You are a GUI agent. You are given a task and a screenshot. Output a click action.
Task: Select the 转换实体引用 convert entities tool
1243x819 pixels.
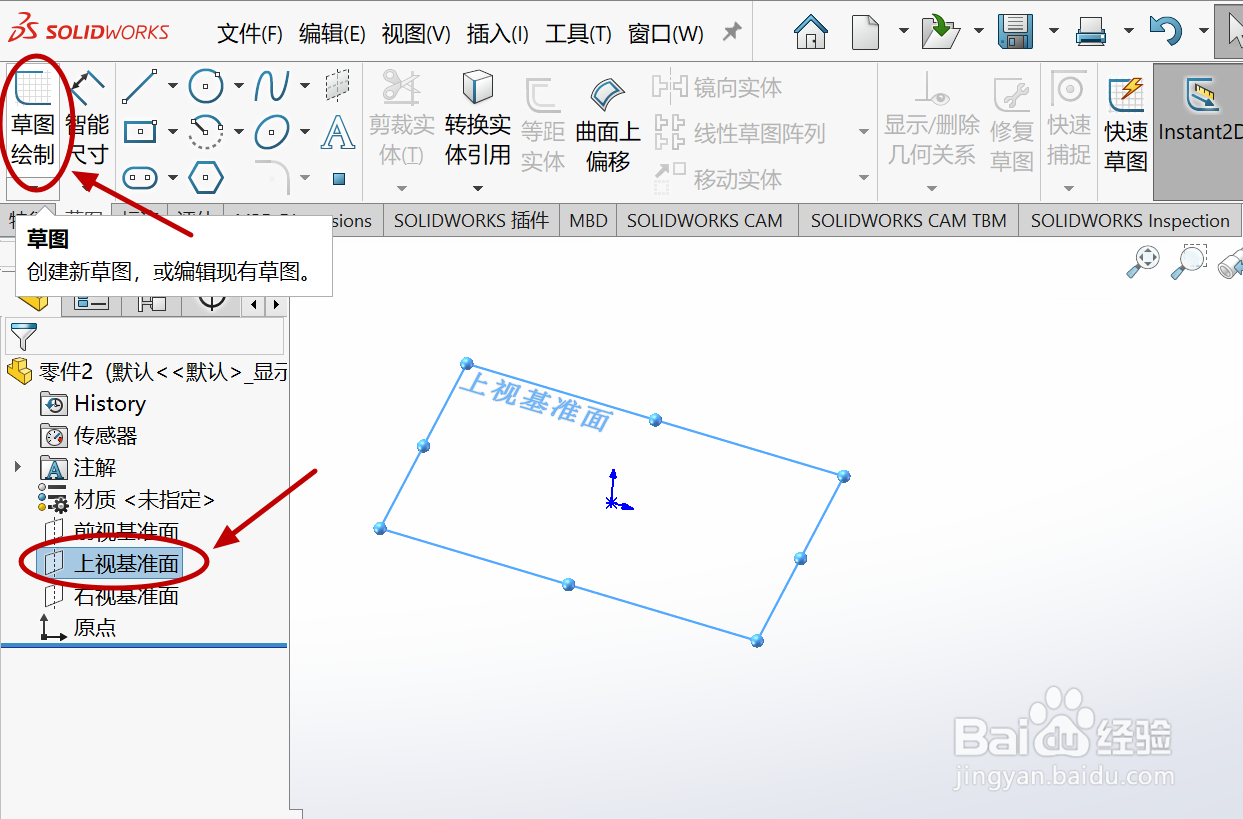(x=478, y=120)
